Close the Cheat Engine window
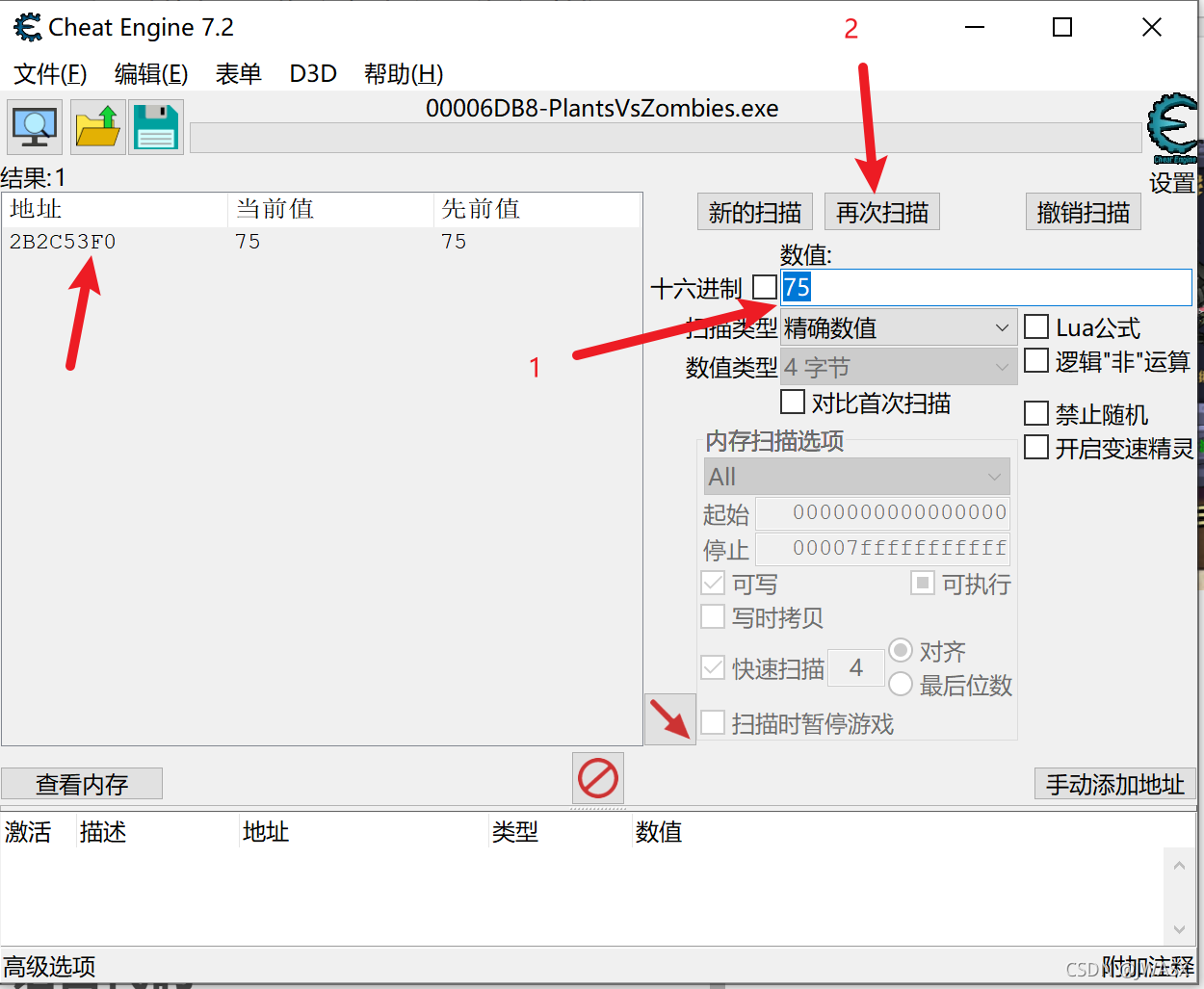The image size is (1204, 989). pyautogui.click(x=1152, y=27)
